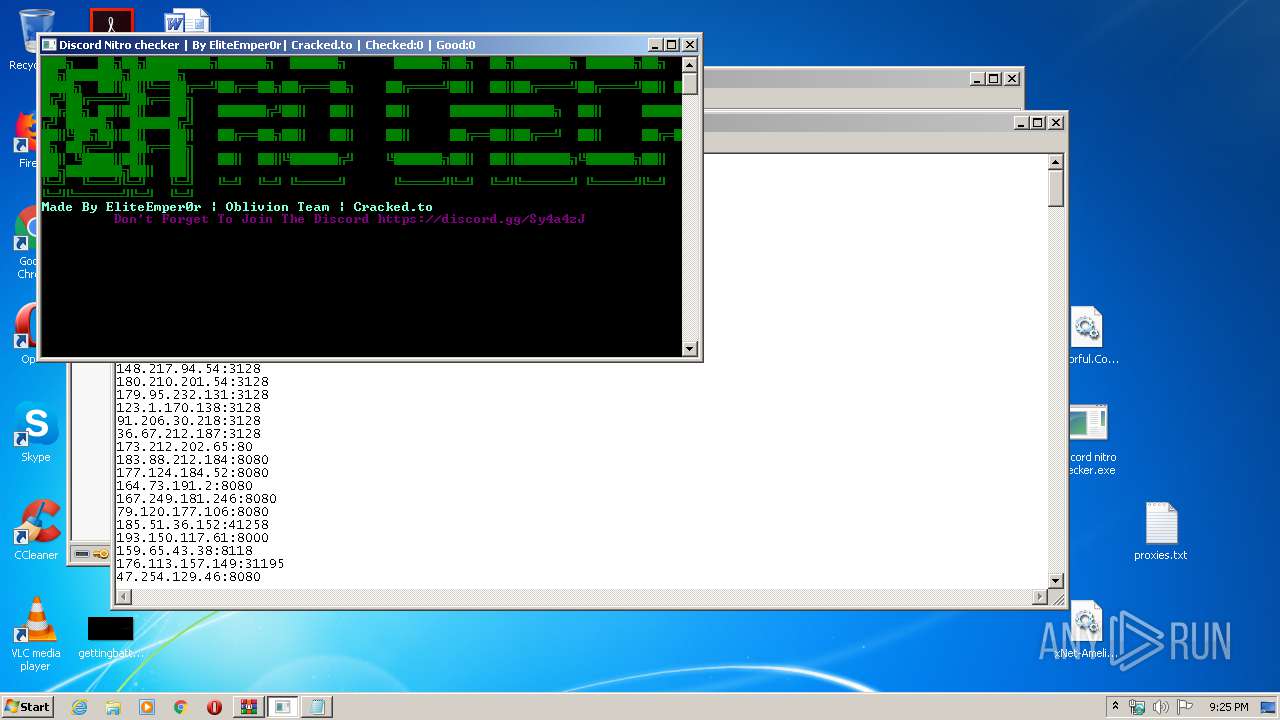This screenshot has width=1280, height=720.
Task: Click the Start button
Action: tap(28, 706)
